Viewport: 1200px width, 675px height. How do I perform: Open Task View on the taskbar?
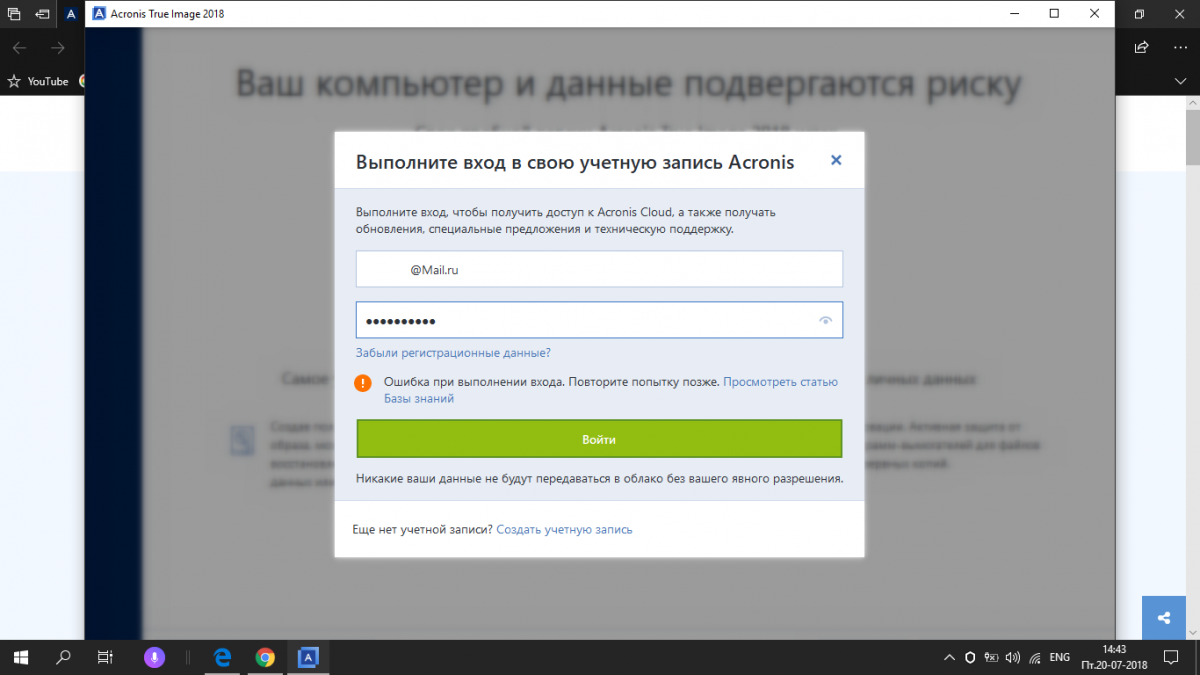tap(104, 657)
